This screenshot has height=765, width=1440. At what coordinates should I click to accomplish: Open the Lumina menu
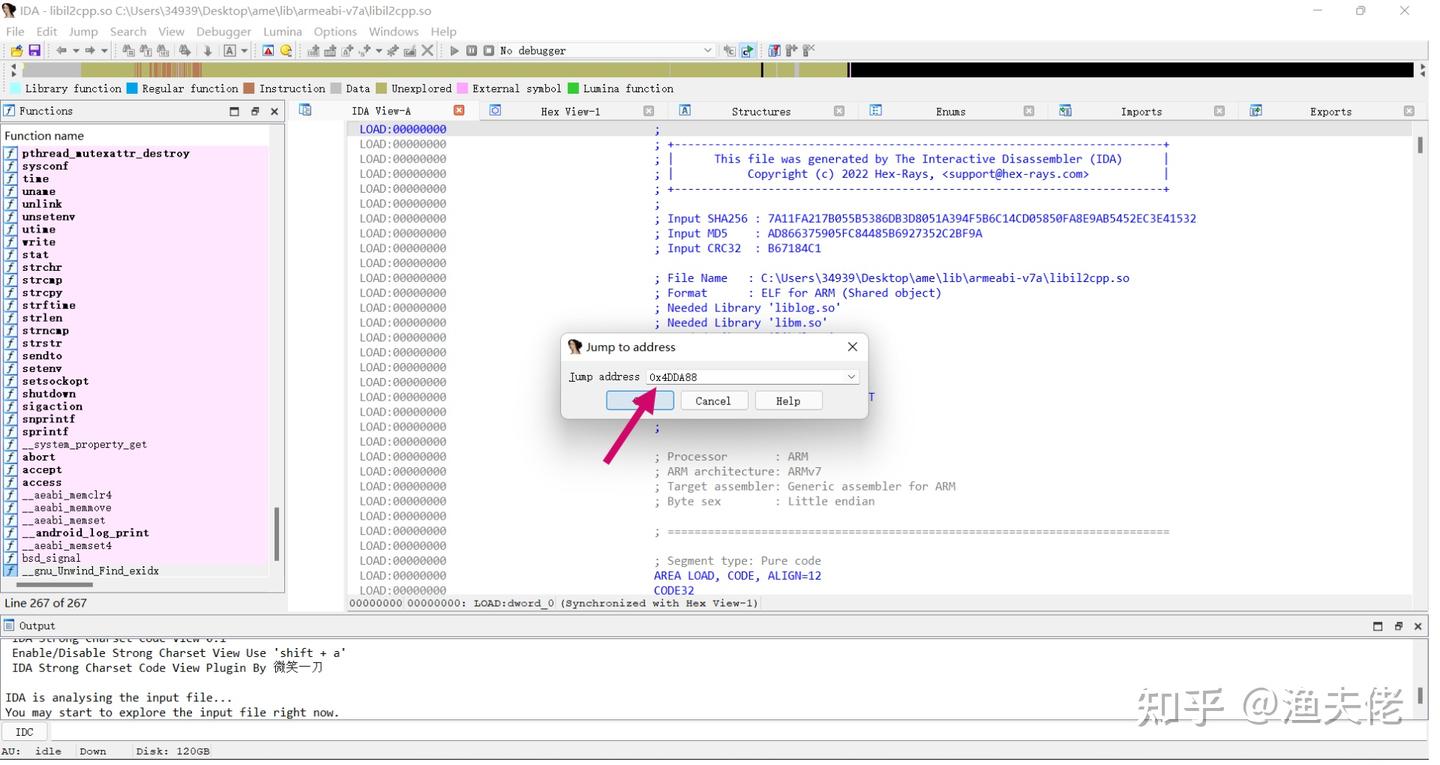(x=282, y=32)
